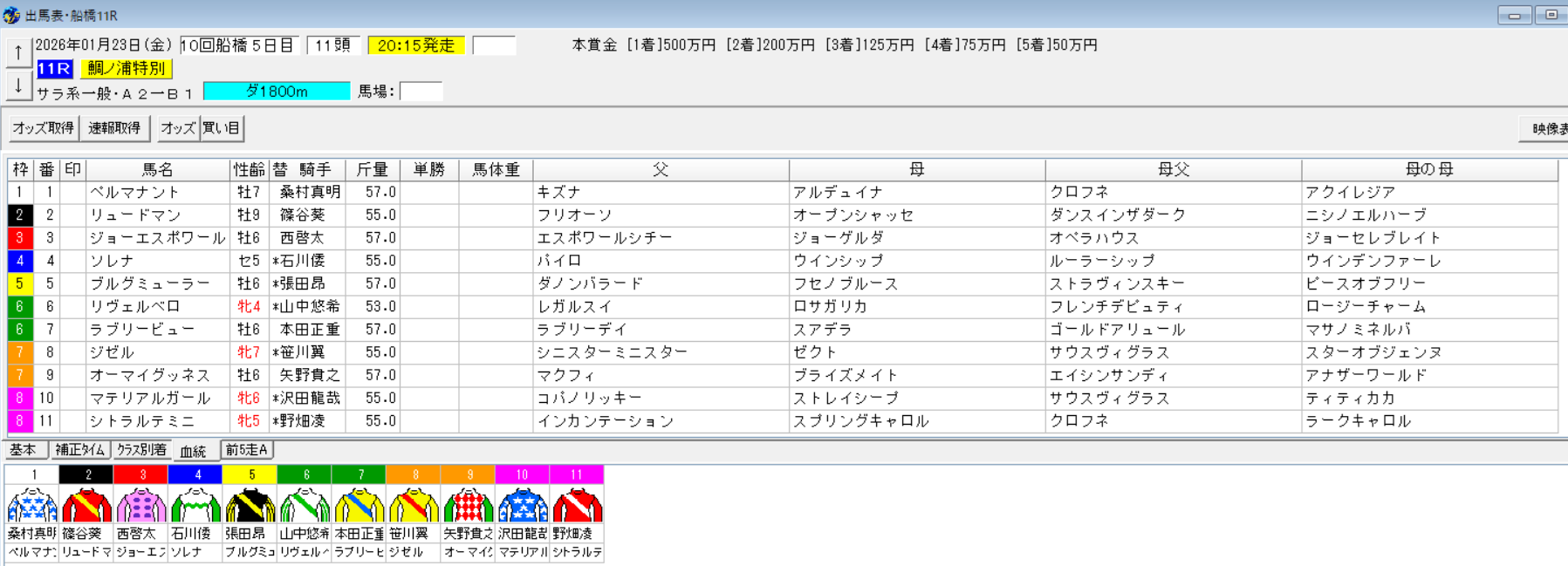Viewport: 1568px width, 566px height.
Task: Click the blue frame 4 cell
Action: point(20,261)
